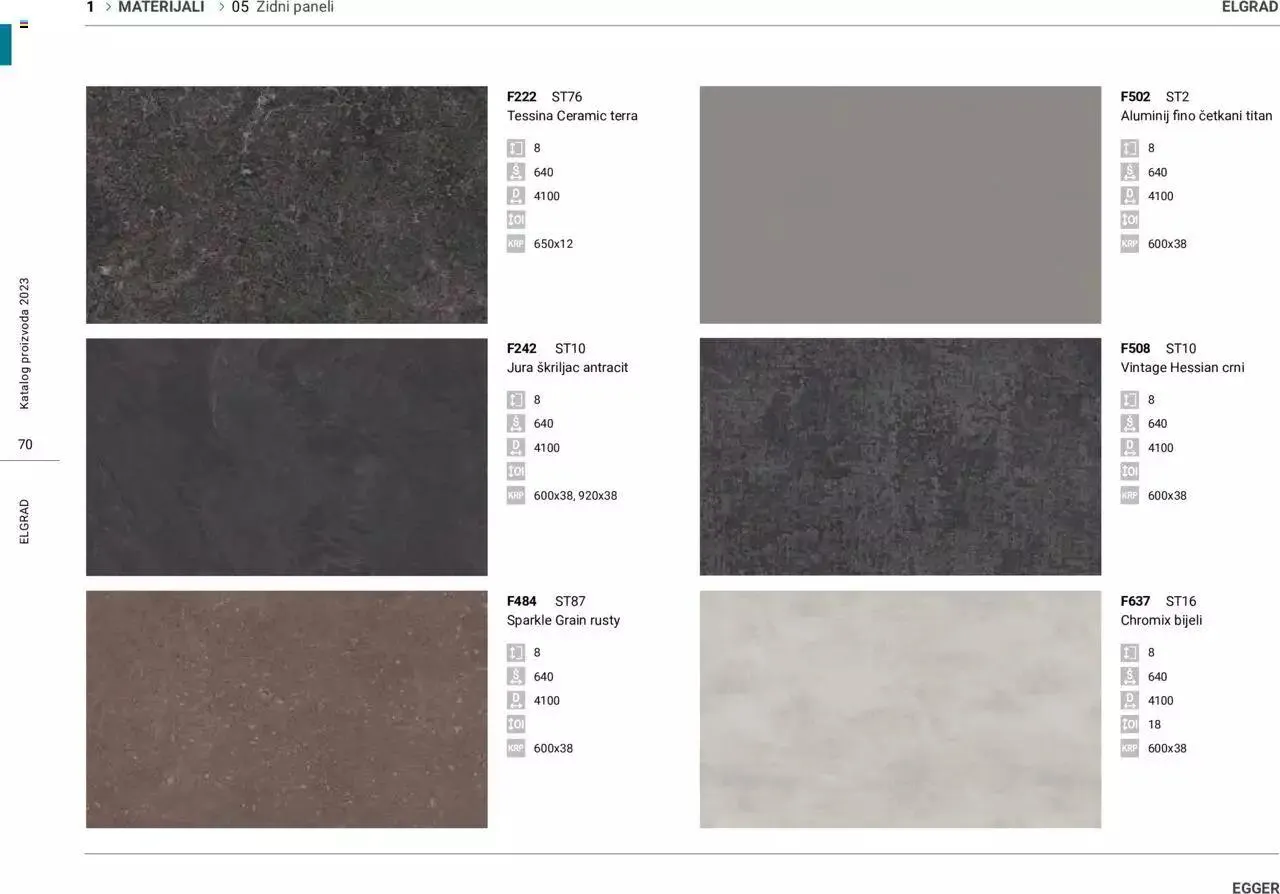This screenshot has width=1280, height=894.
Task: Click the EGGER brand label at bottom right
Action: tap(1254, 887)
